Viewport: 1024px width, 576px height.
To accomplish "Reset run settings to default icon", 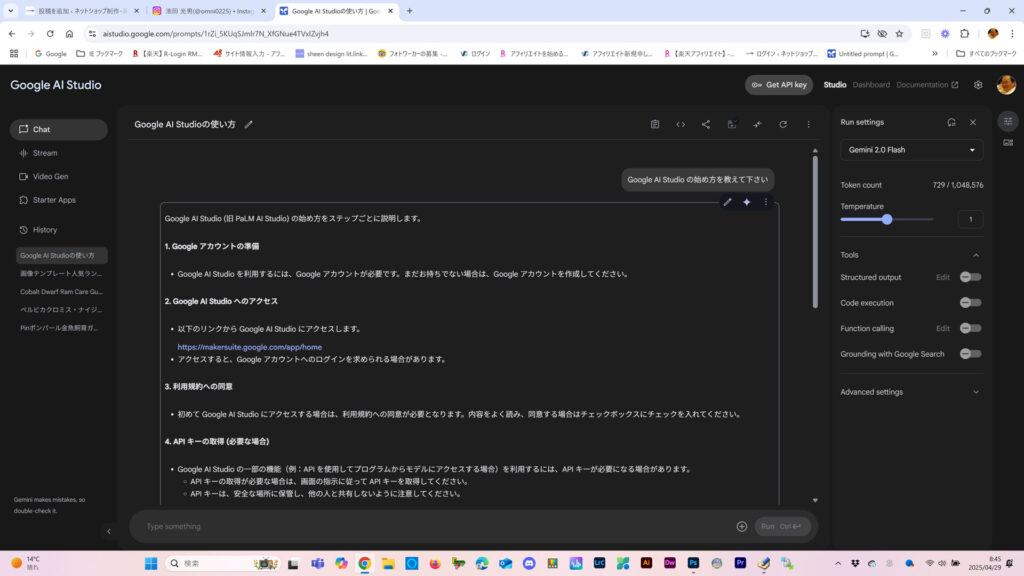I will pyautogui.click(x=951, y=122).
